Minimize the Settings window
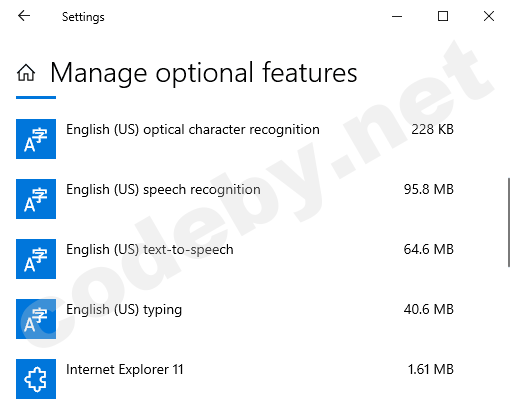The image size is (510, 407). click(x=397, y=16)
